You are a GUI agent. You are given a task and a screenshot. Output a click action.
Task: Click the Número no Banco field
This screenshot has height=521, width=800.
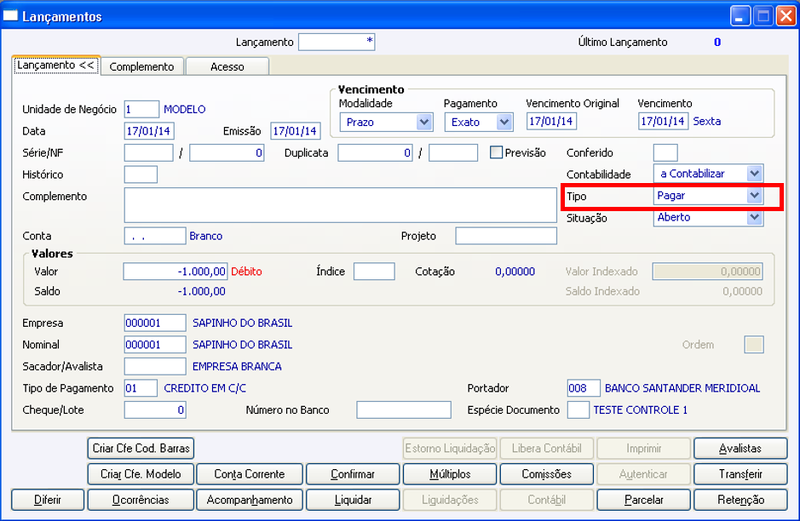(x=404, y=410)
